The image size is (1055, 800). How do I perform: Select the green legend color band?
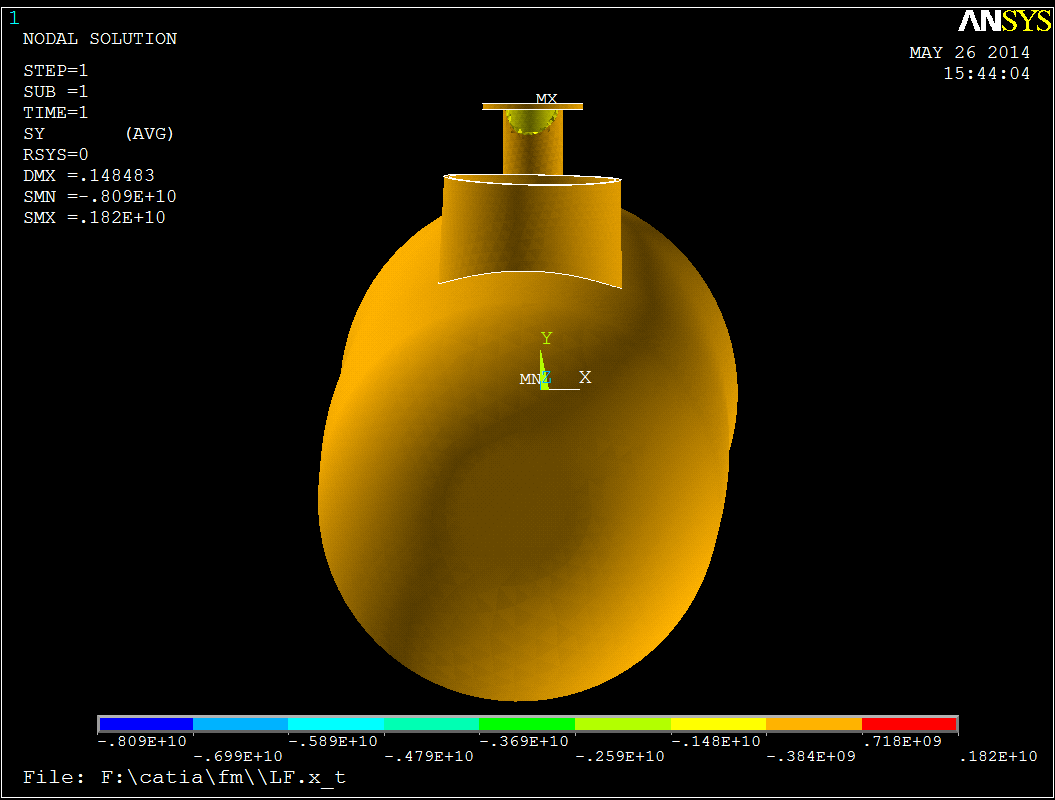(527, 724)
